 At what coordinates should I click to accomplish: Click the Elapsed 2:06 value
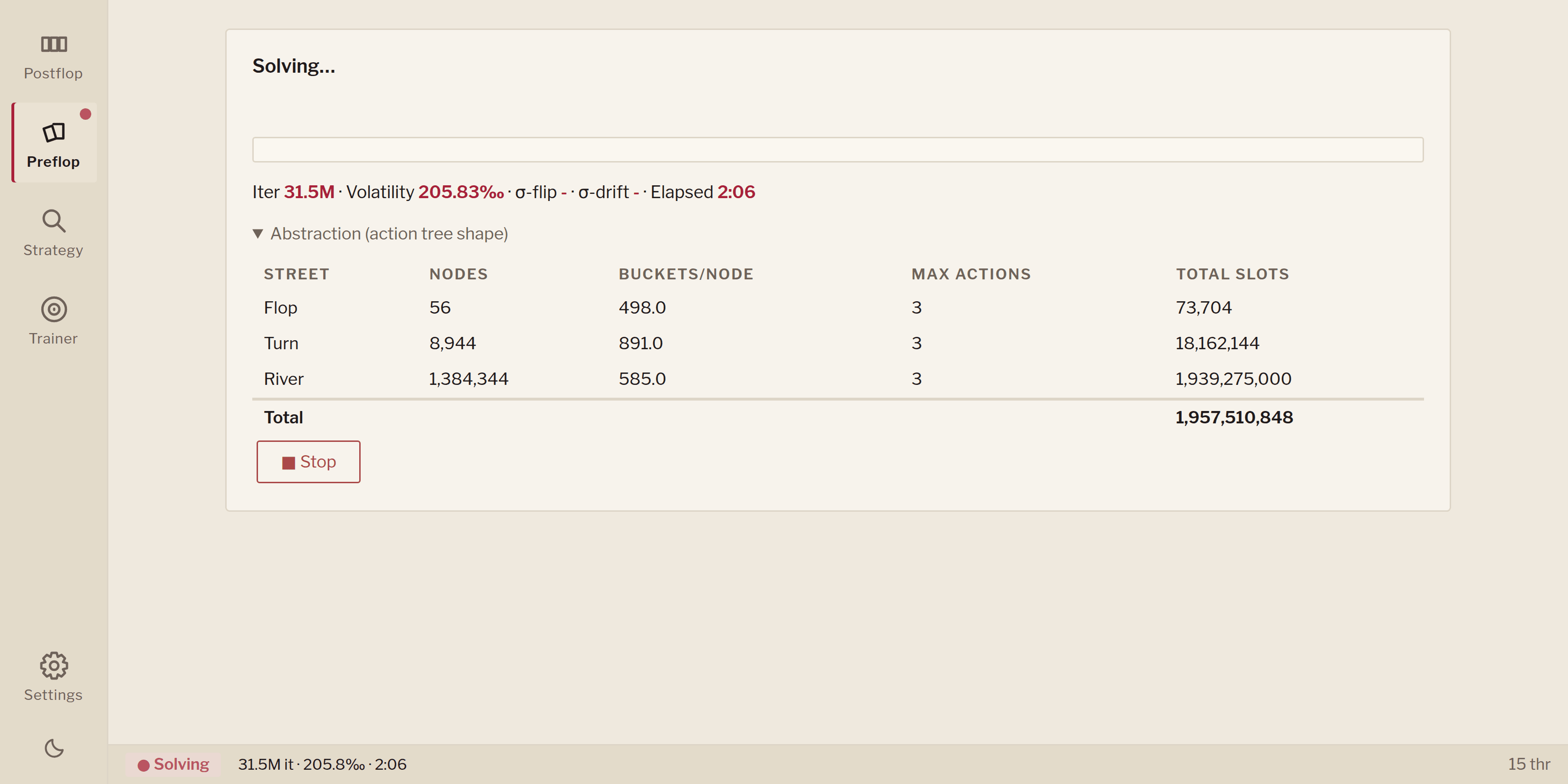(x=736, y=192)
